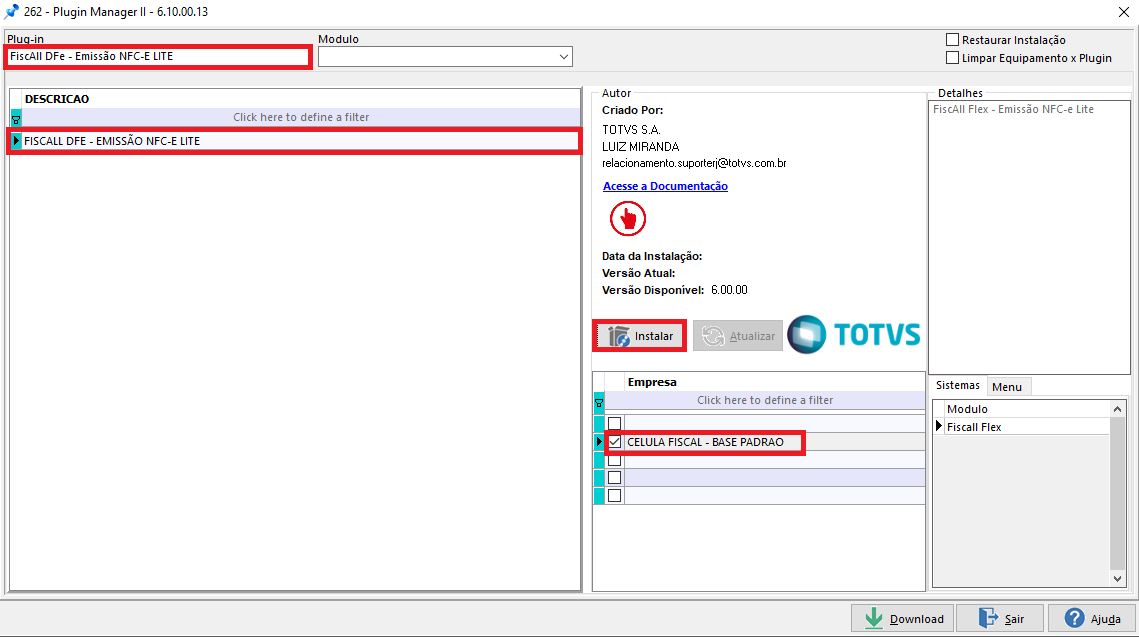Click the Download button
This screenshot has height=637, width=1139.
tap(903, 619)
